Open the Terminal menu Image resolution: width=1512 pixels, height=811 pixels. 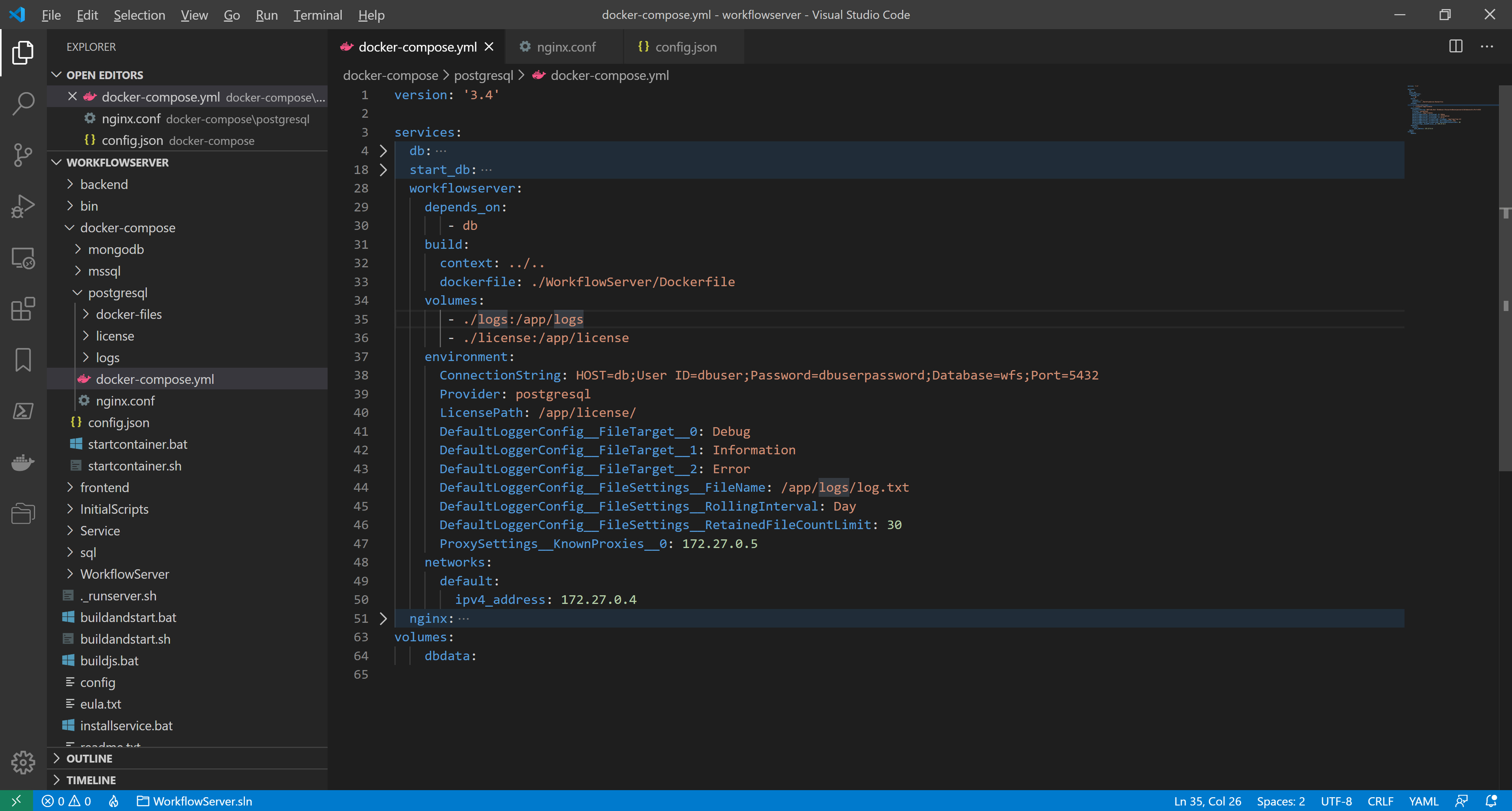[317, 15]
